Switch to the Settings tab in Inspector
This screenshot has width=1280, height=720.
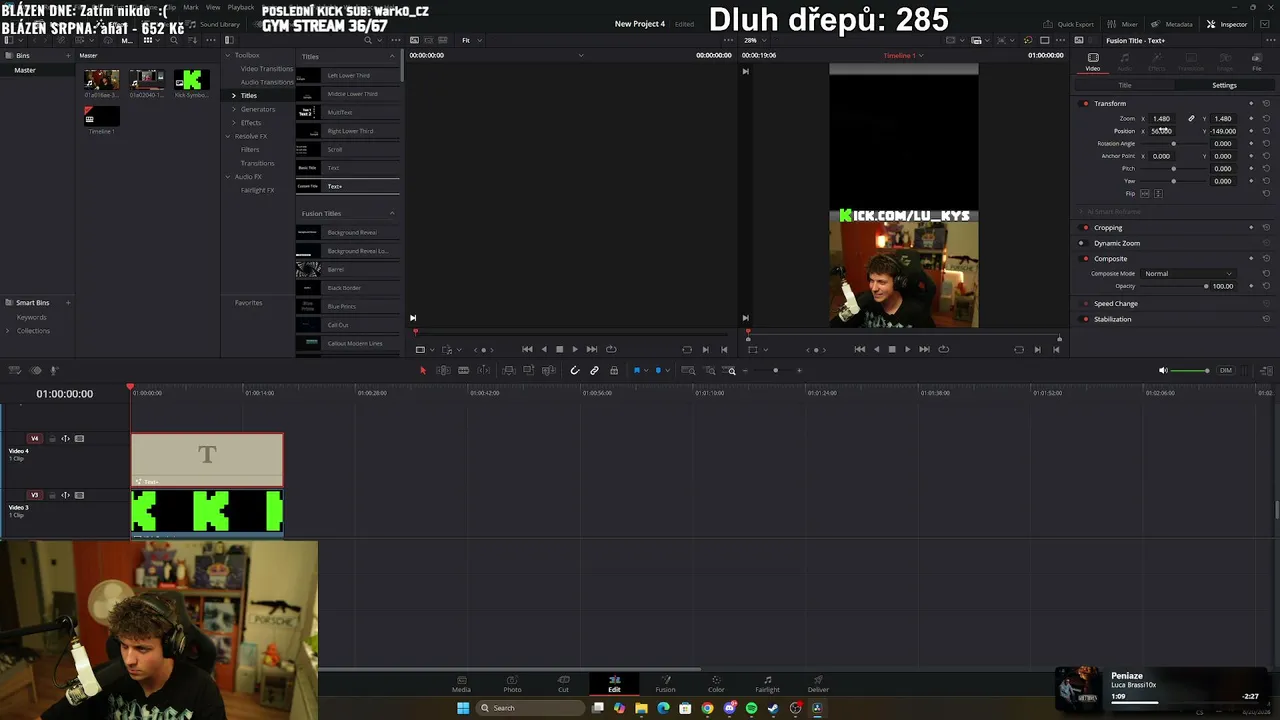(x=1224, y=85)
